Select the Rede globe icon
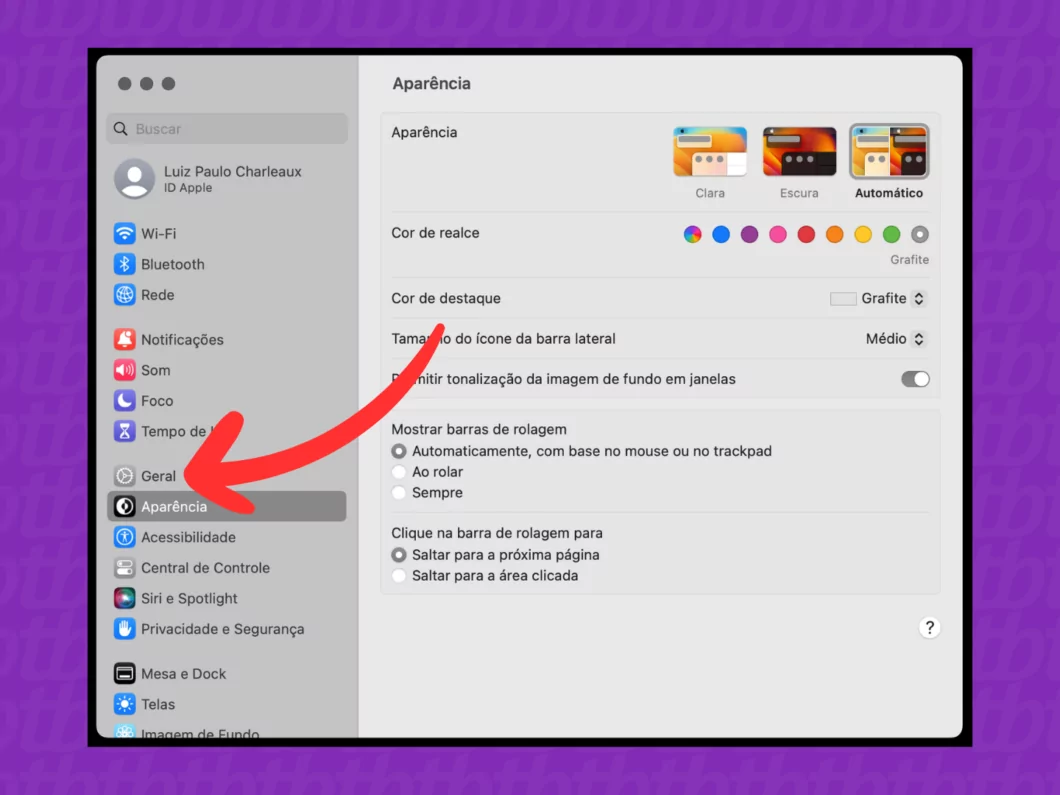Image resolution: width=1060 pixels, height=795 pixels. 124,295
